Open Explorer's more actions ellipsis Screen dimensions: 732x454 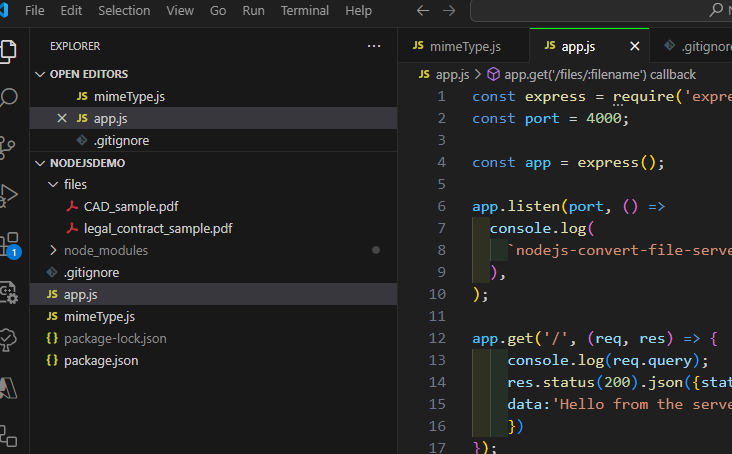[x=374, y=46]
